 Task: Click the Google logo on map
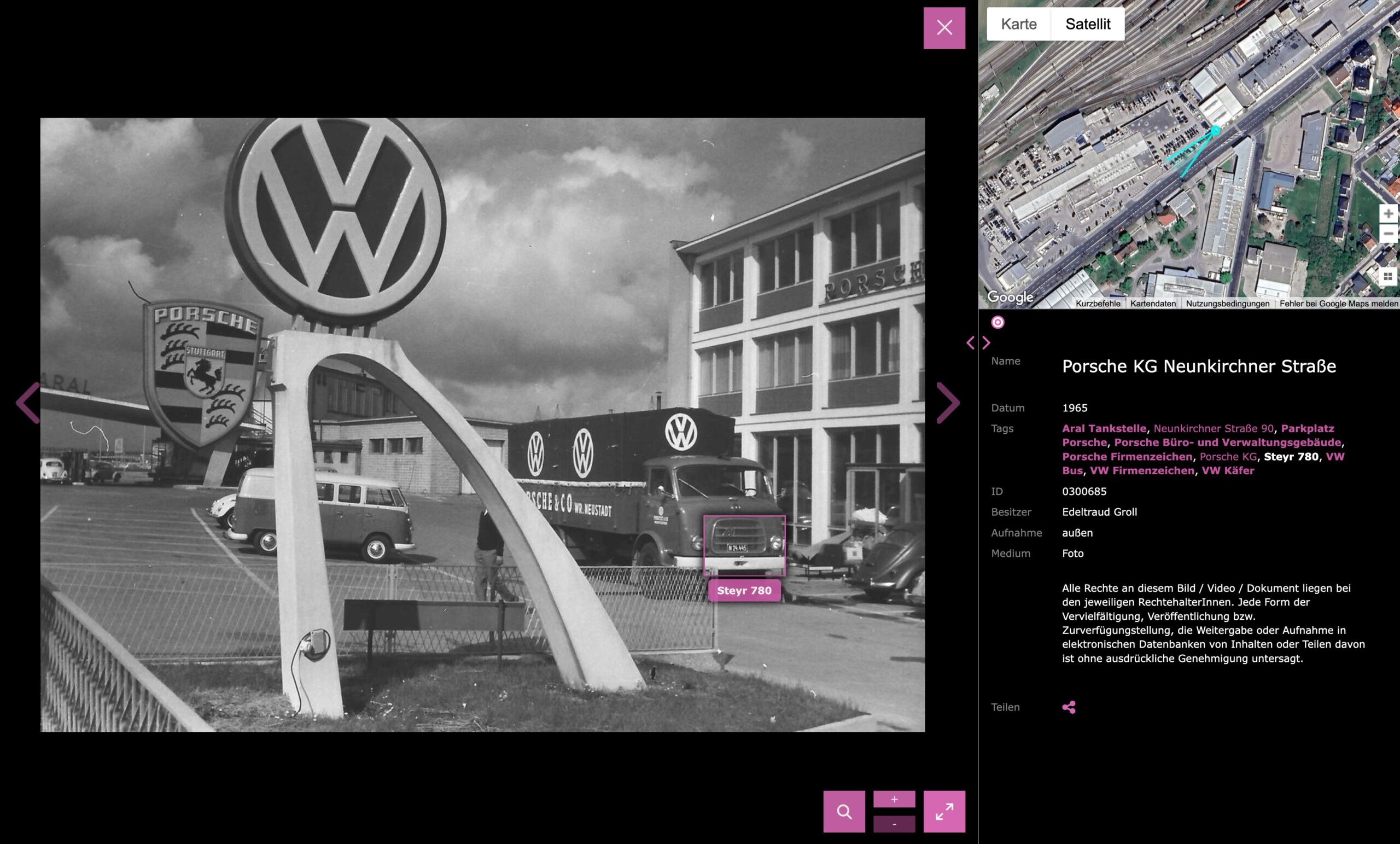click(1010, 296)
